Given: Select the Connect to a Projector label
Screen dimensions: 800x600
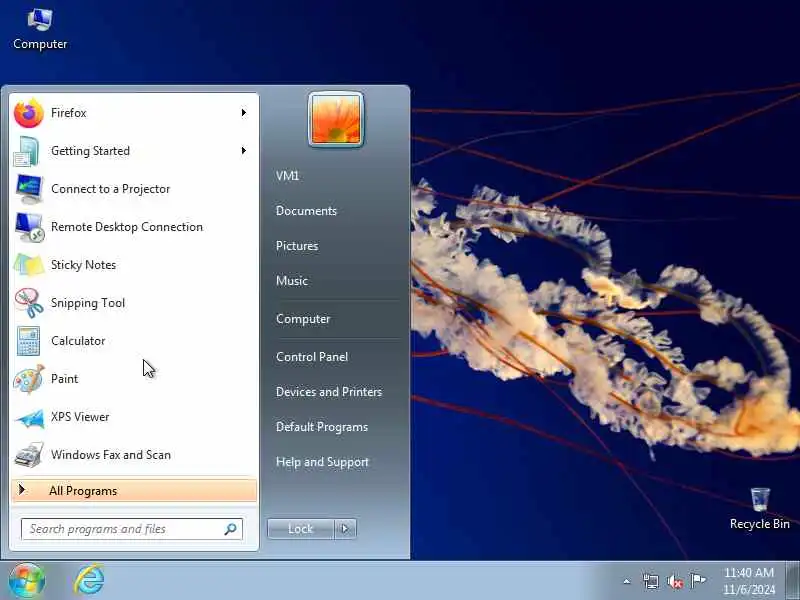Looking at the screenshot, I should 110,189.
